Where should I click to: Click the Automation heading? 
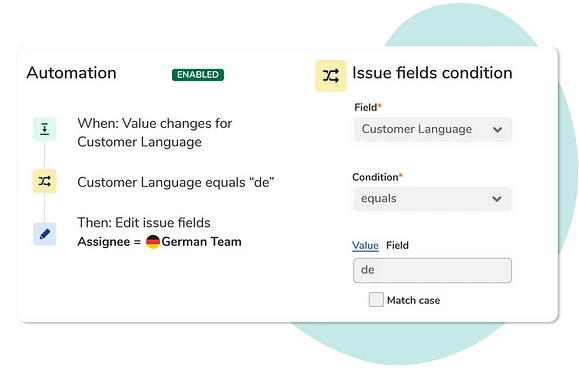click(72, 73)
